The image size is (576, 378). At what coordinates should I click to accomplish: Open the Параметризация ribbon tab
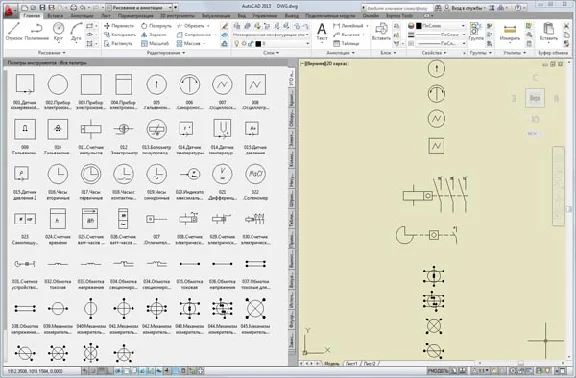(136, 16)
